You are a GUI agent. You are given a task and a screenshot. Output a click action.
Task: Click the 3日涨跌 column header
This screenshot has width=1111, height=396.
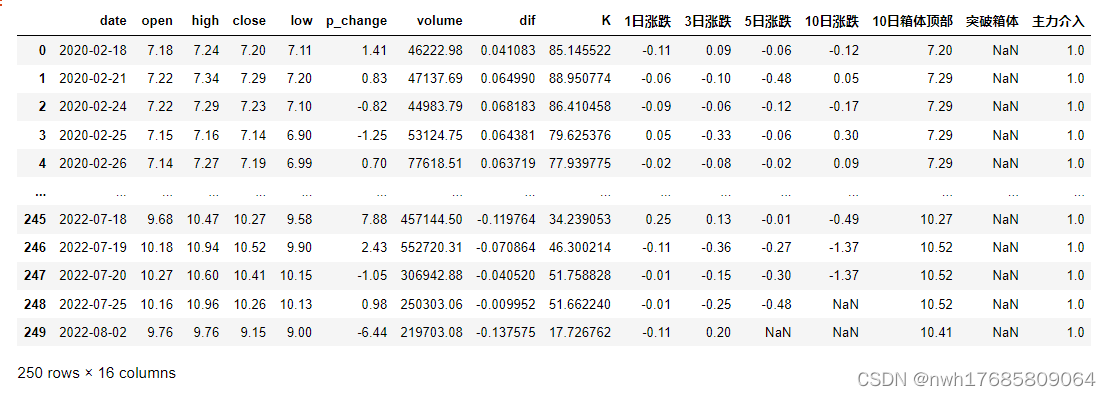coord(708,21)
